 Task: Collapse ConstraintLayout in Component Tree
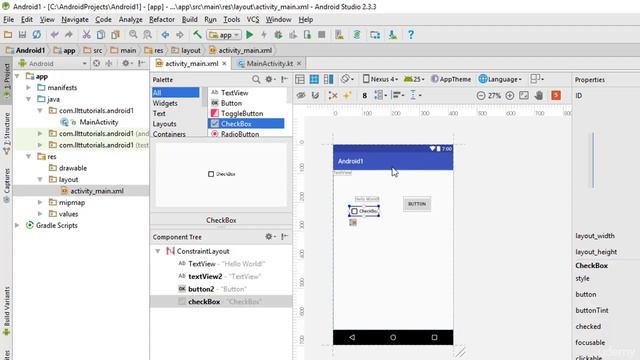coord(158,251)
